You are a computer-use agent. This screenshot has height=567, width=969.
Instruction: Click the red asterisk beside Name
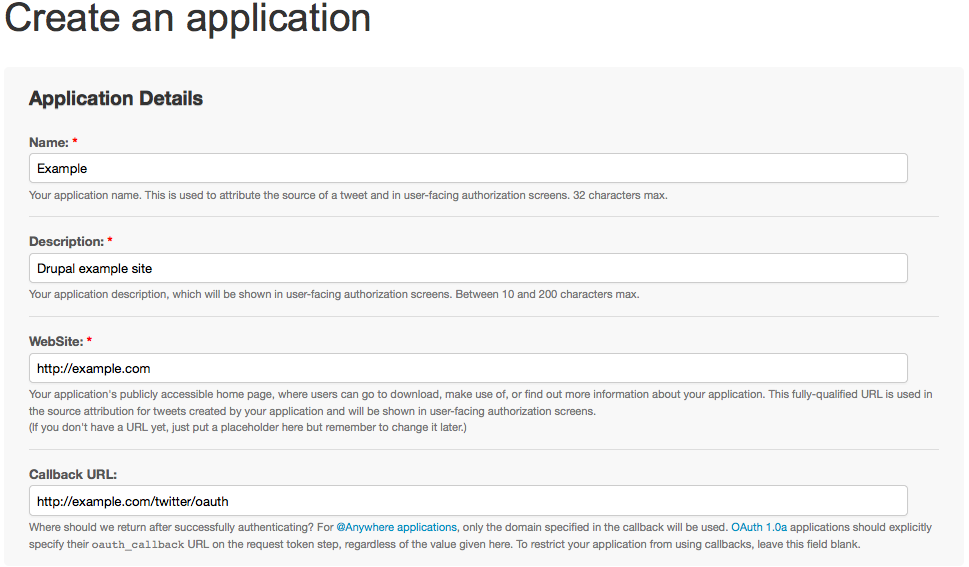tap(75, 142)
